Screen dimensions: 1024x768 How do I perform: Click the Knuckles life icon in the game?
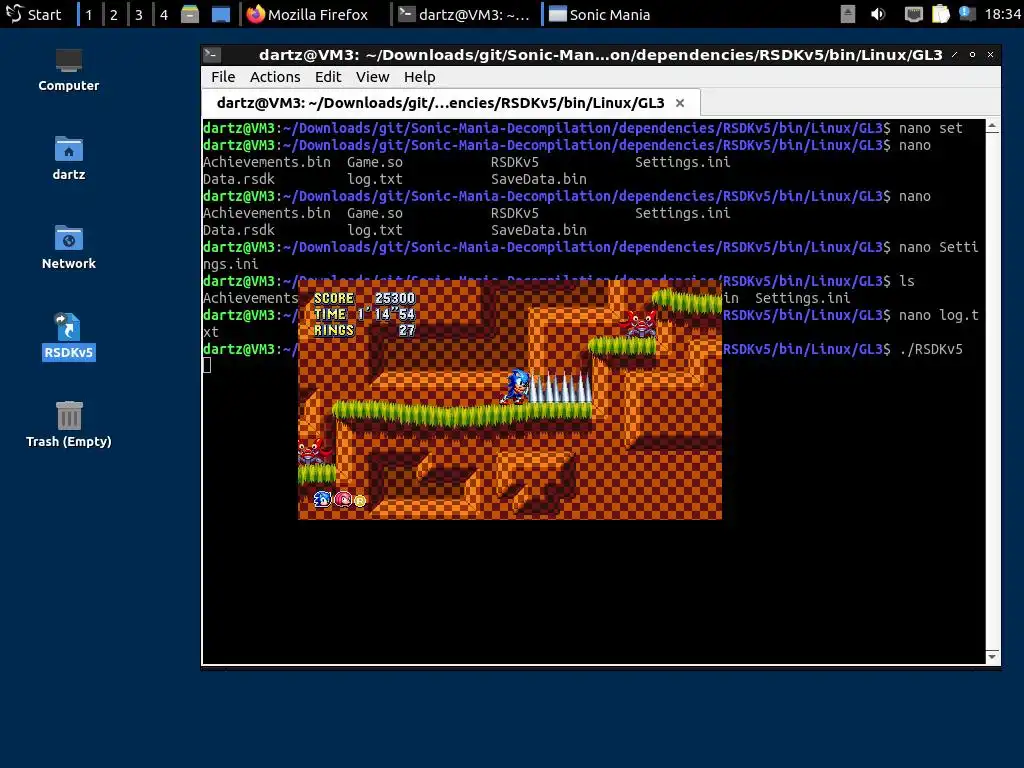[x=343, y=500]
